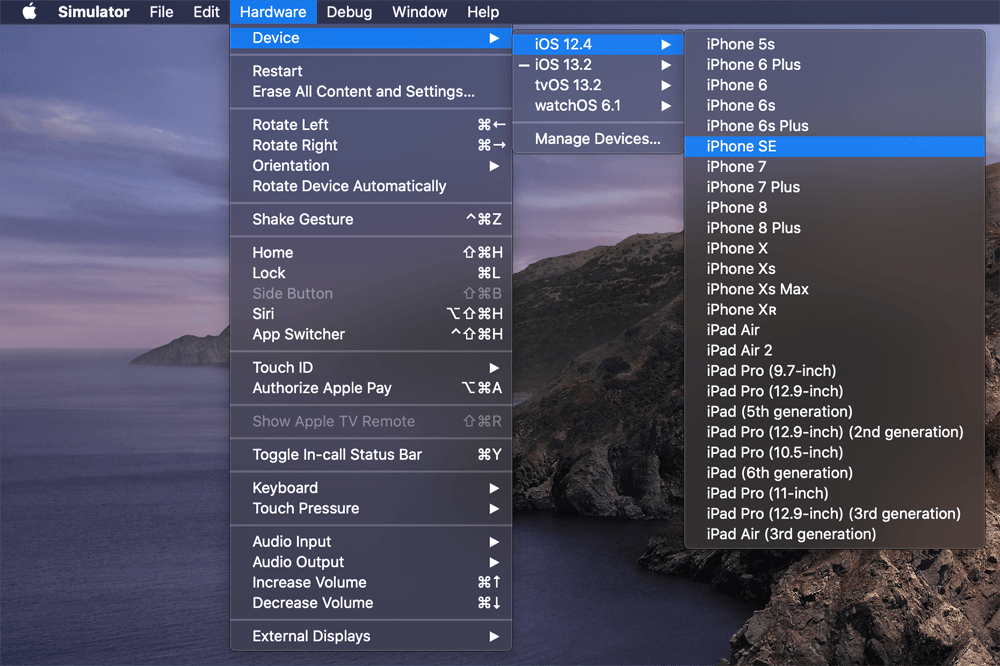Trigger Shake Gesture
Image resolution: width=1000 pixels, height=666 pixels.
pyautogui.click(x=371, y=219)
